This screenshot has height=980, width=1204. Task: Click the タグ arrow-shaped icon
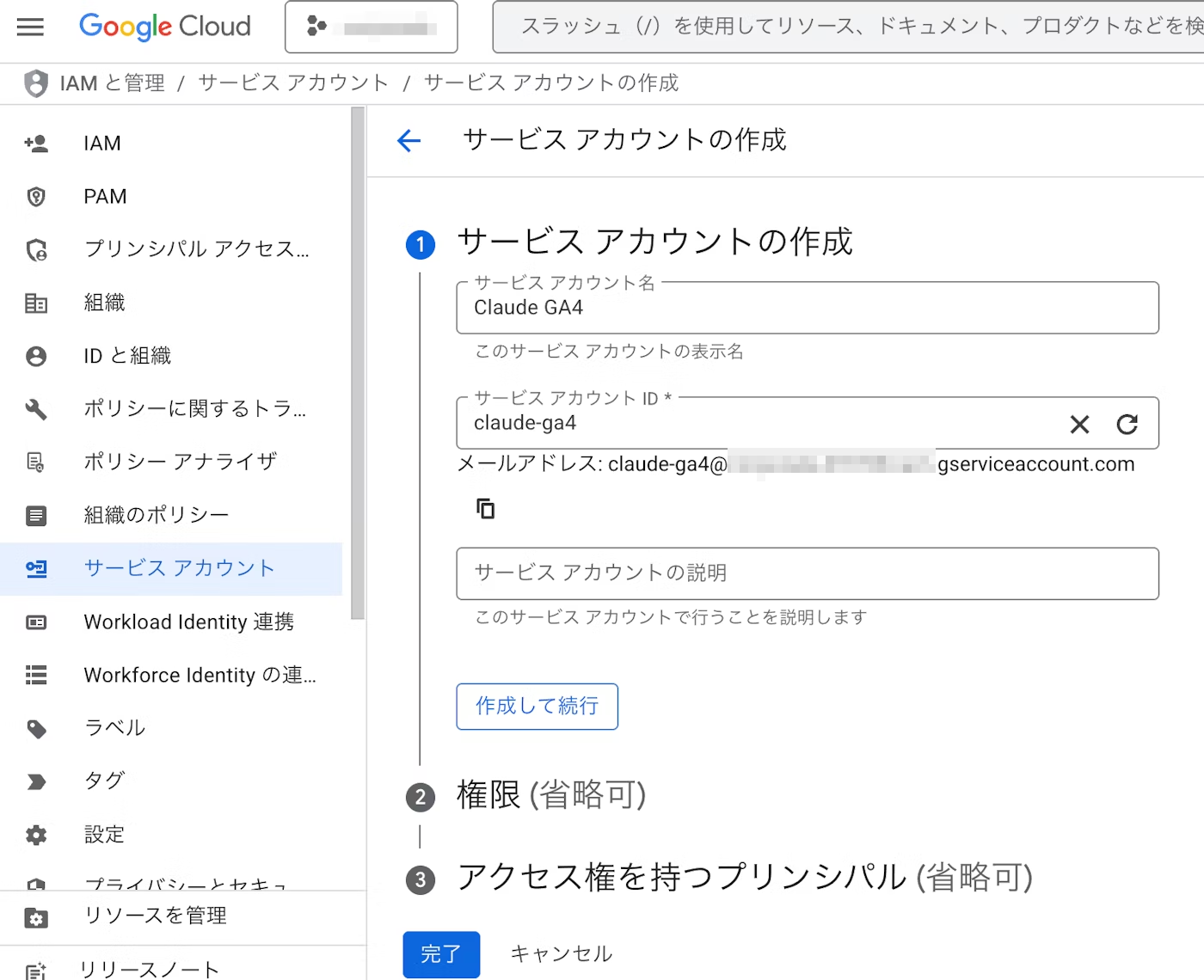click(36, 782)
